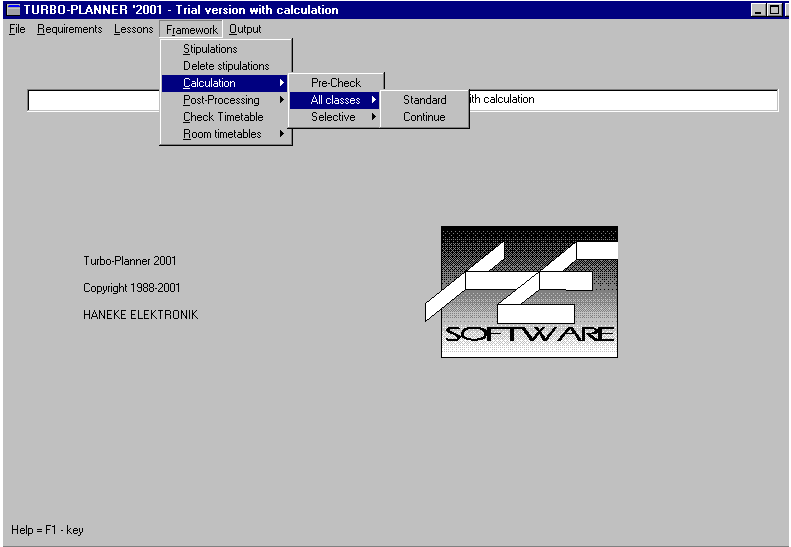Viewport: 791px width, 547px height.
Task: Expand the Post-Processing submenu
Action: click(227, 100)
